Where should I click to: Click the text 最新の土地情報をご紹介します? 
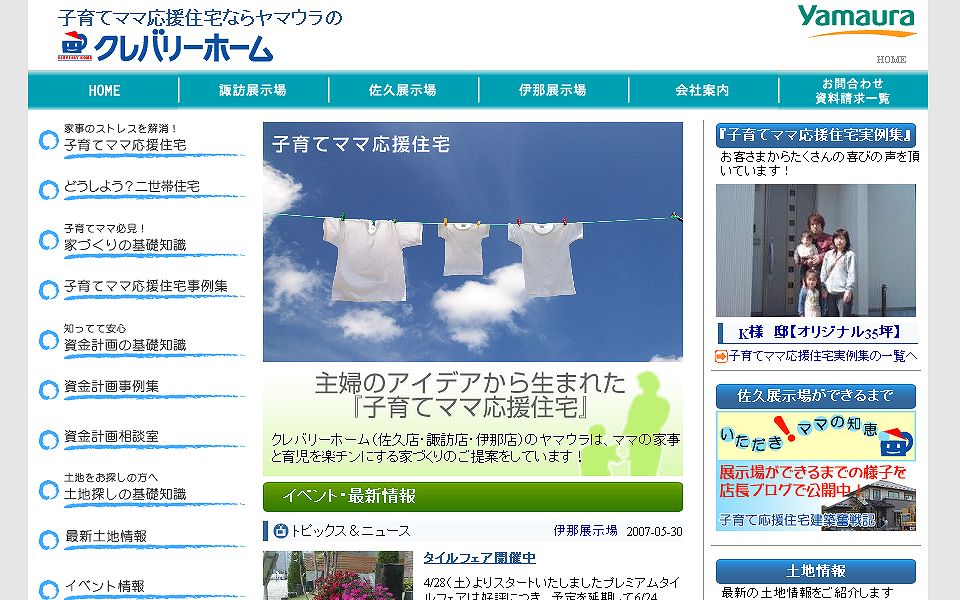808,593
